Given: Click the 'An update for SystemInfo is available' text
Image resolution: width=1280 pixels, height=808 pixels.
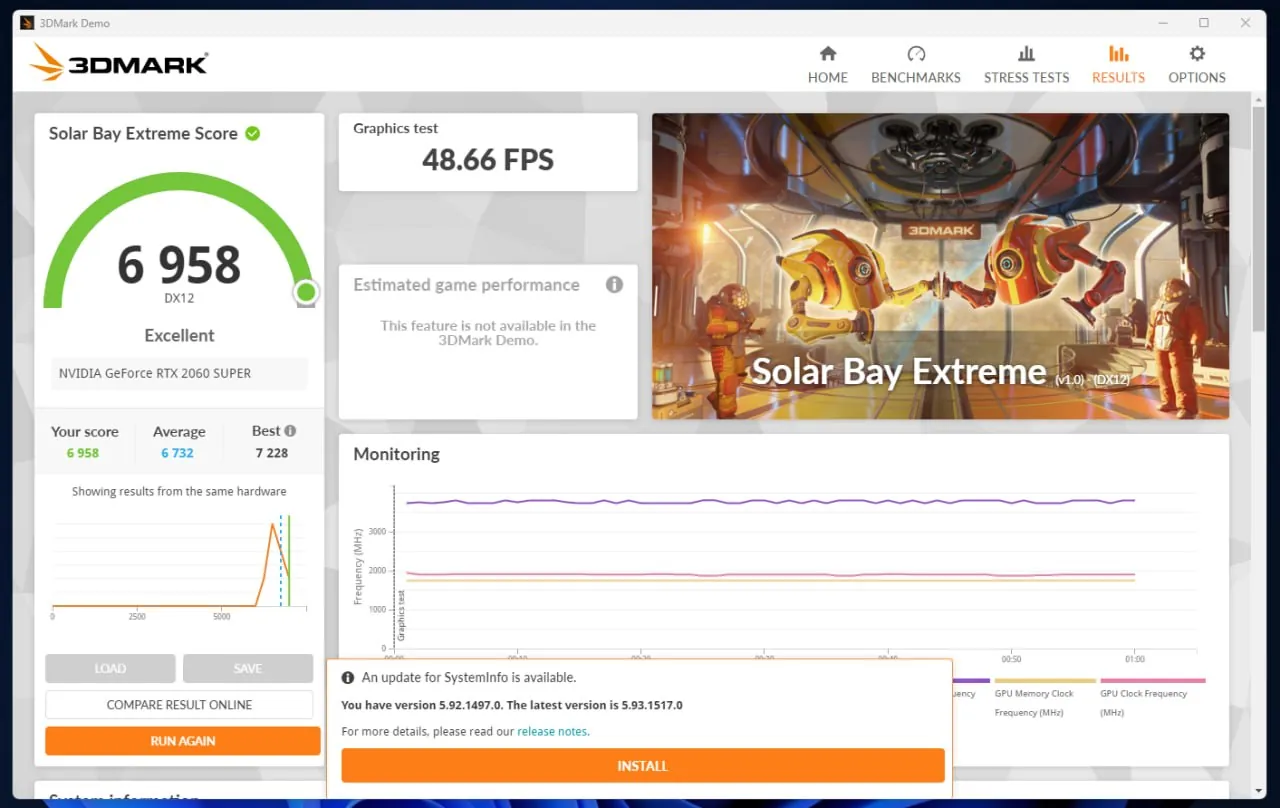Looking at the screenshot, I should [469, 677].
